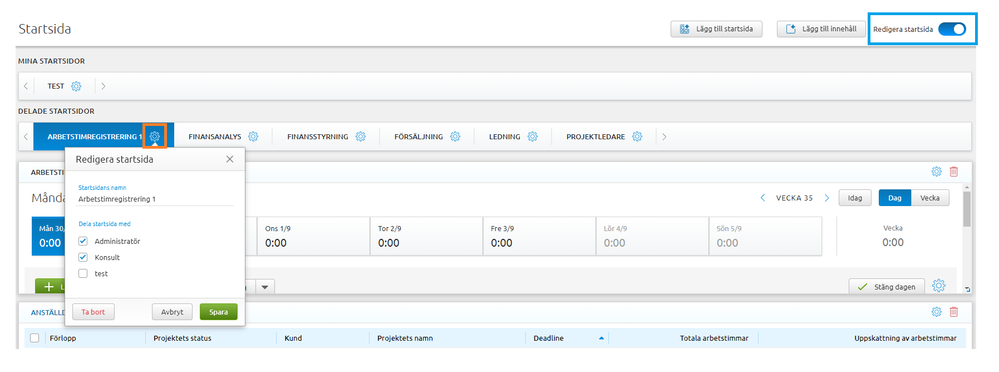This screenshot has width=999, height=372.
Task: Go to previous week before Vecka 35
Action: [x=763, y=198]
